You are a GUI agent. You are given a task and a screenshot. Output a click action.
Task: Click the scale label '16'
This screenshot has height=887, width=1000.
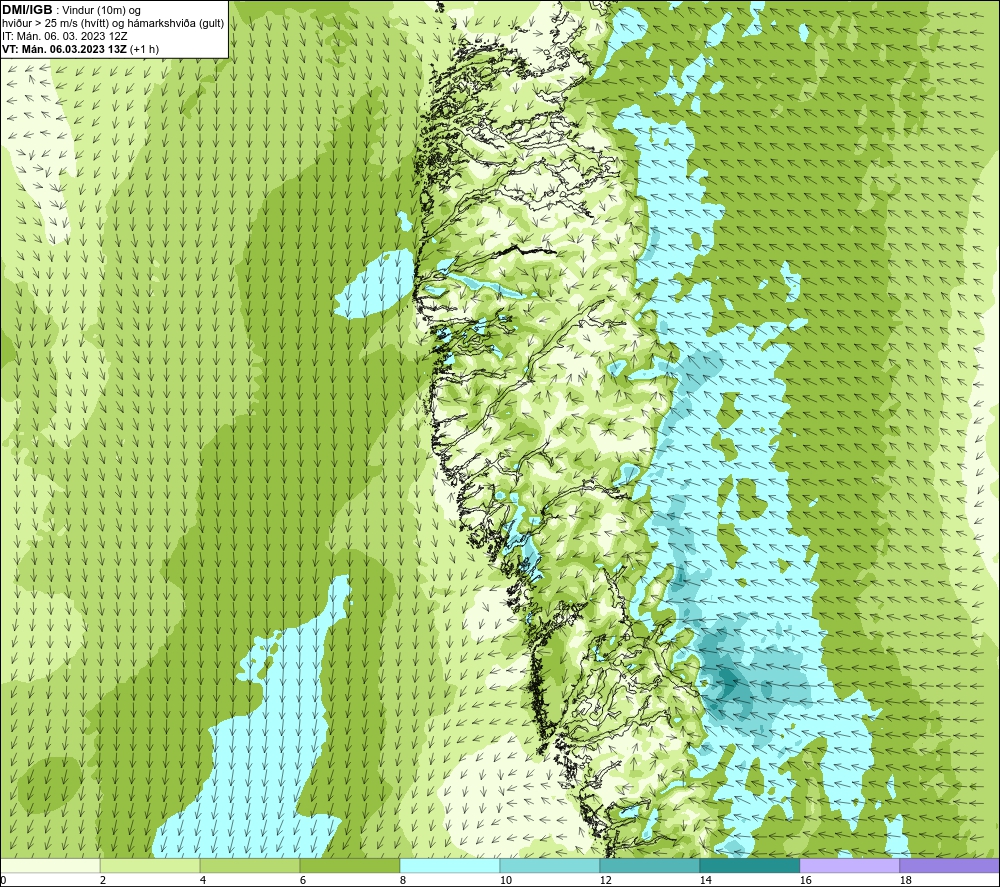coord(805,881)
